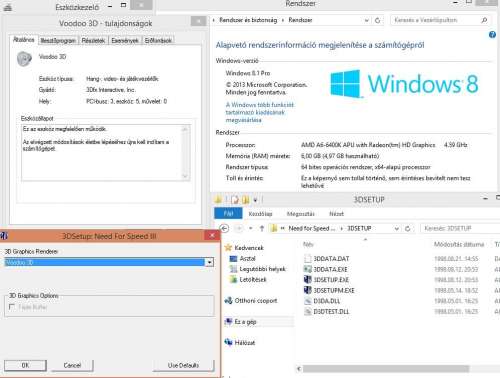Select Letöltések in navigation pane
Viewport: 500px width, 378px height.
pyautogui.click(x=253, y=279)
